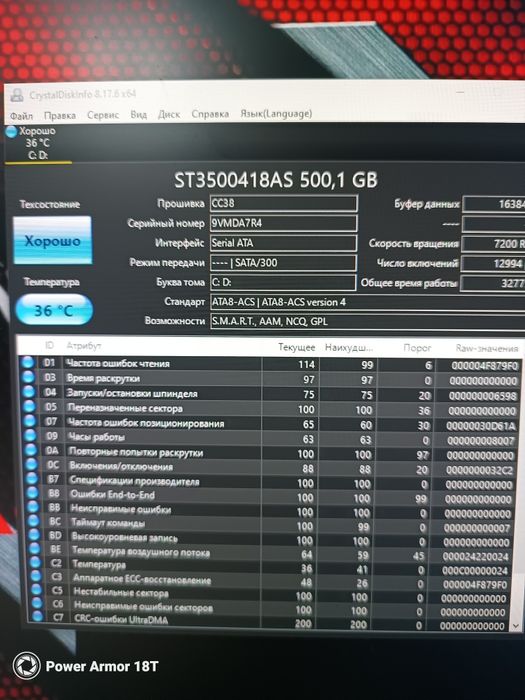The image size is (525, 700).
Task: Click the Raw-значения column header
Action: (487, 348)
